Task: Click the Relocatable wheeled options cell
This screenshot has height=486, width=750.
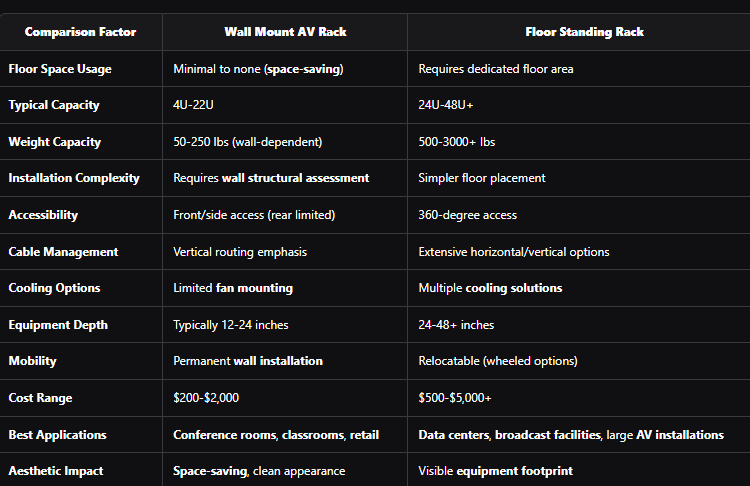Action: tap(498, 361)
